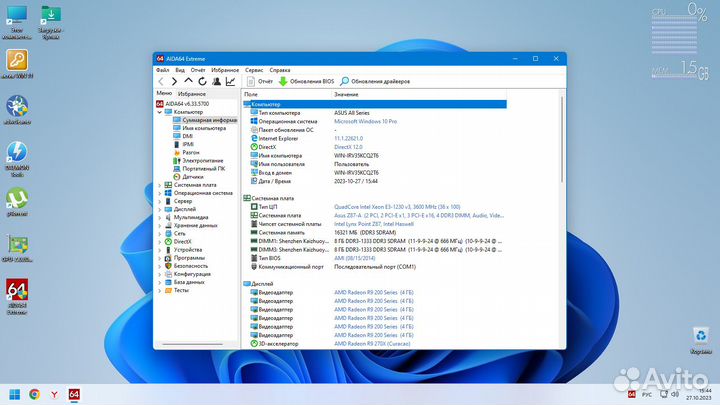The width and height of the screenshot is (720, 405).
Task: Open the Вид menu
Action: click(180, 70)
